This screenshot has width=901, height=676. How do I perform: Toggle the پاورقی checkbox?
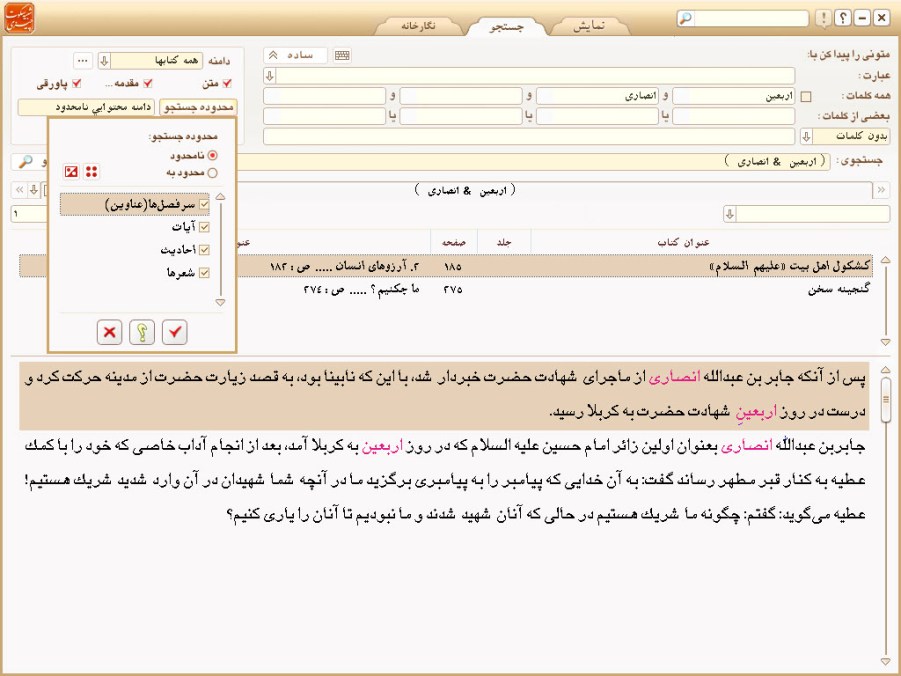(x=76, y=83)
